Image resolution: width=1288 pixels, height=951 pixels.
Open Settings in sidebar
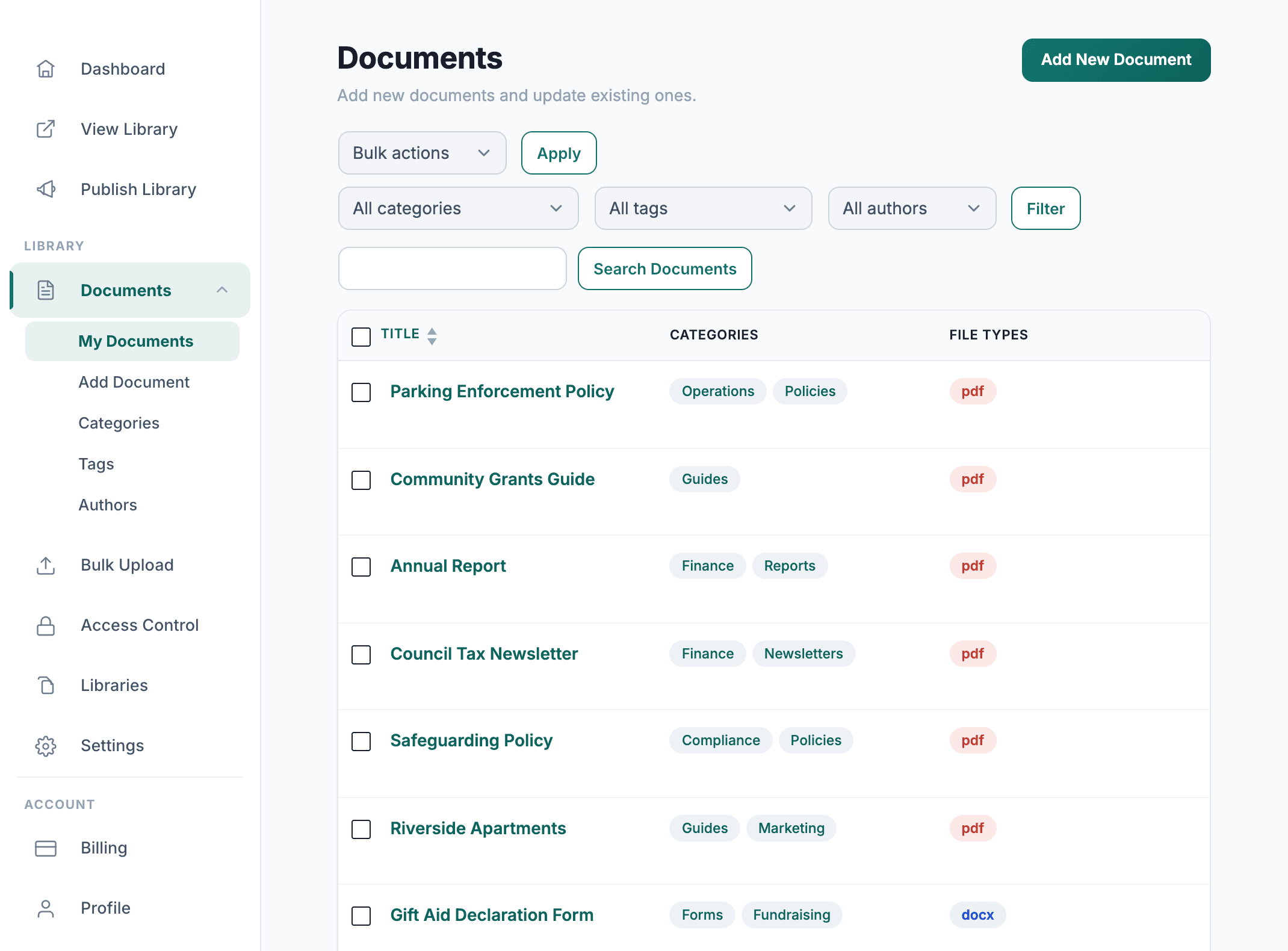[x=113, y=745]
